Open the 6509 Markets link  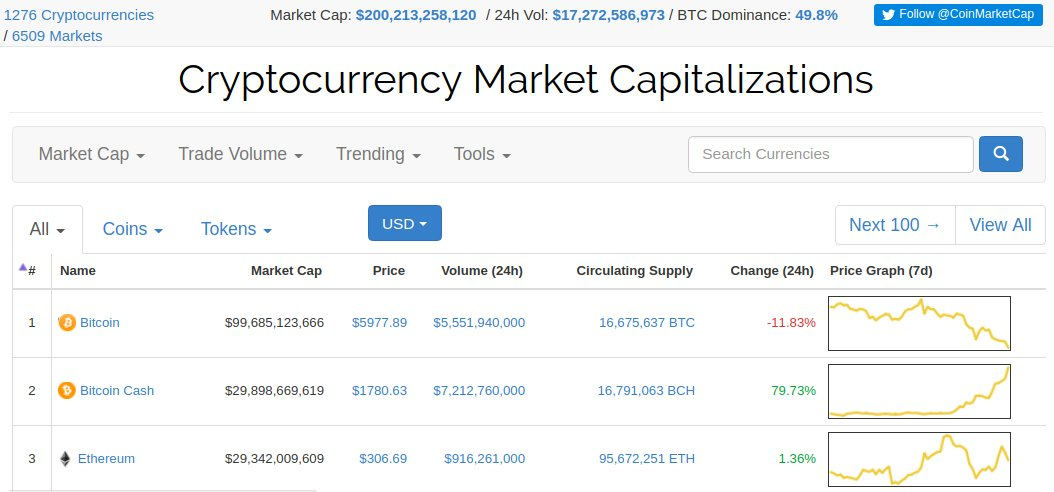(57, 36)
